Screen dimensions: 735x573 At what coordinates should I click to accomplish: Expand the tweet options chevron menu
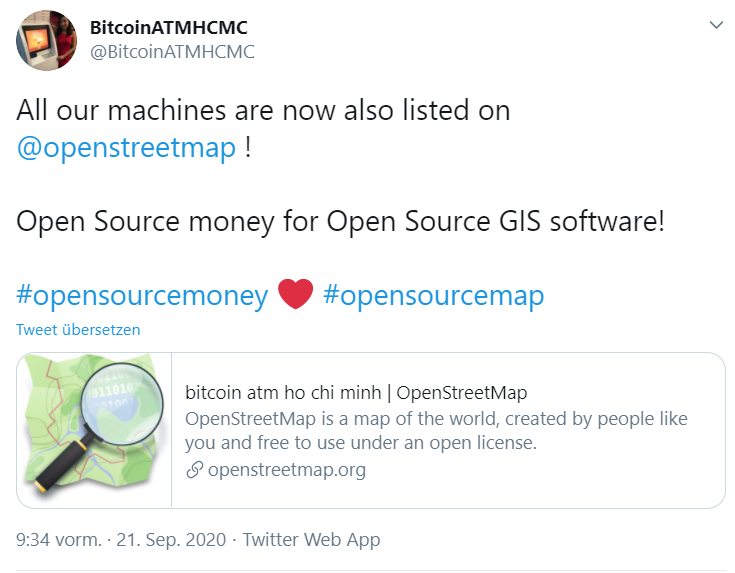[x=715, y=25]
